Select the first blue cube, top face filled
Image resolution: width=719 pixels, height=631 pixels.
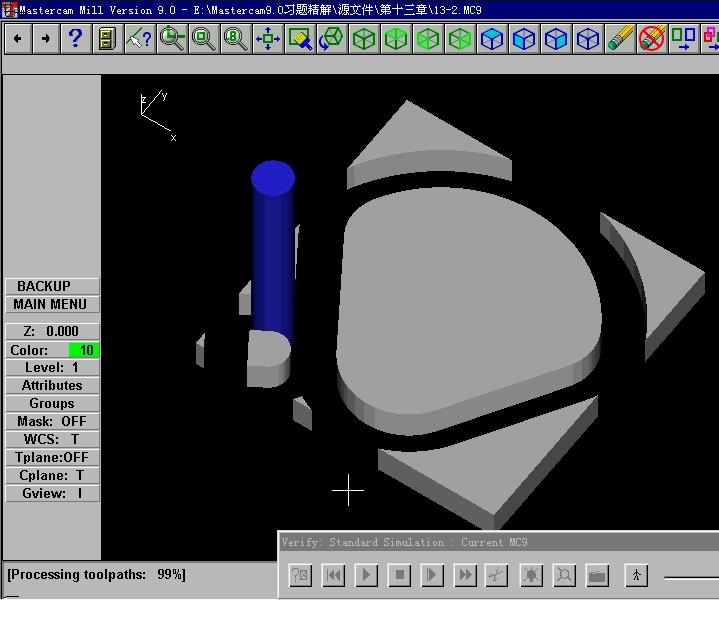tap(492, 39)
